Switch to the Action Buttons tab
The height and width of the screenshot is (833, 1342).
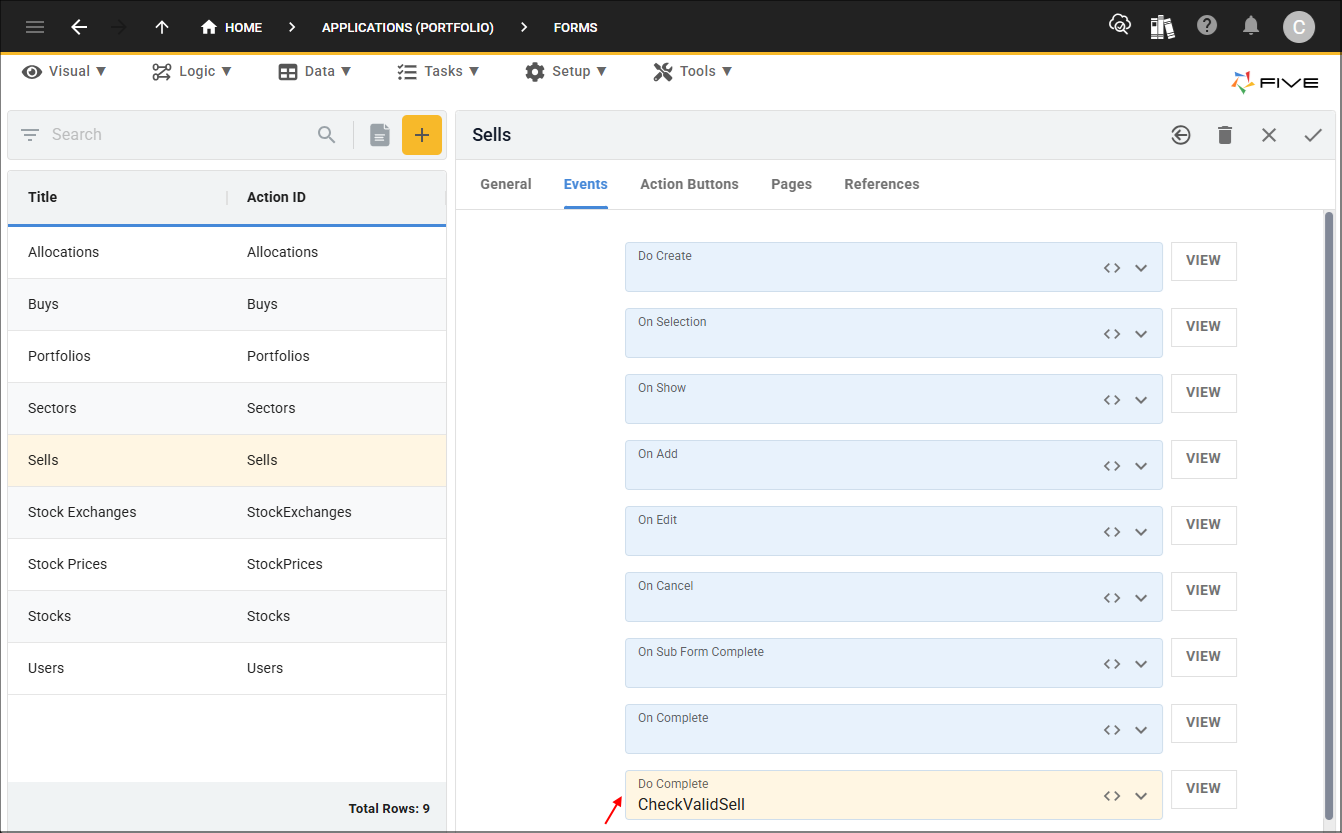pyautogui.click(x=689, y=184)
